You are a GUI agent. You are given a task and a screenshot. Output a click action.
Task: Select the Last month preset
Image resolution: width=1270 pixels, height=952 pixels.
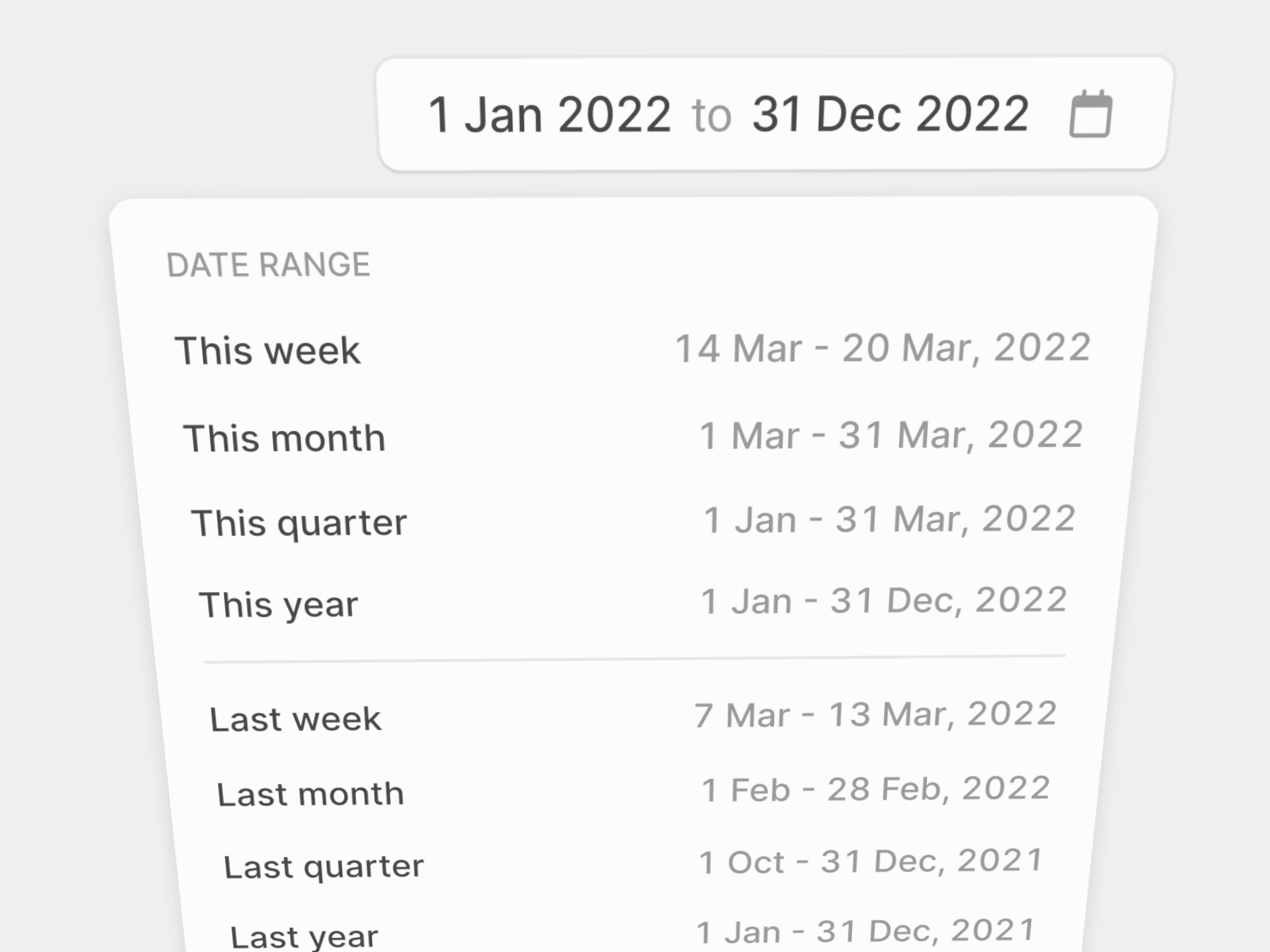click(310, 795)
